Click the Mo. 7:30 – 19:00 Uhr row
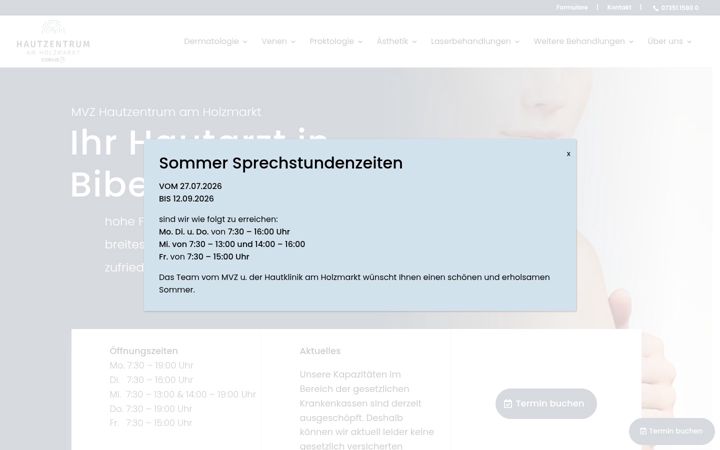 point(151,366)
